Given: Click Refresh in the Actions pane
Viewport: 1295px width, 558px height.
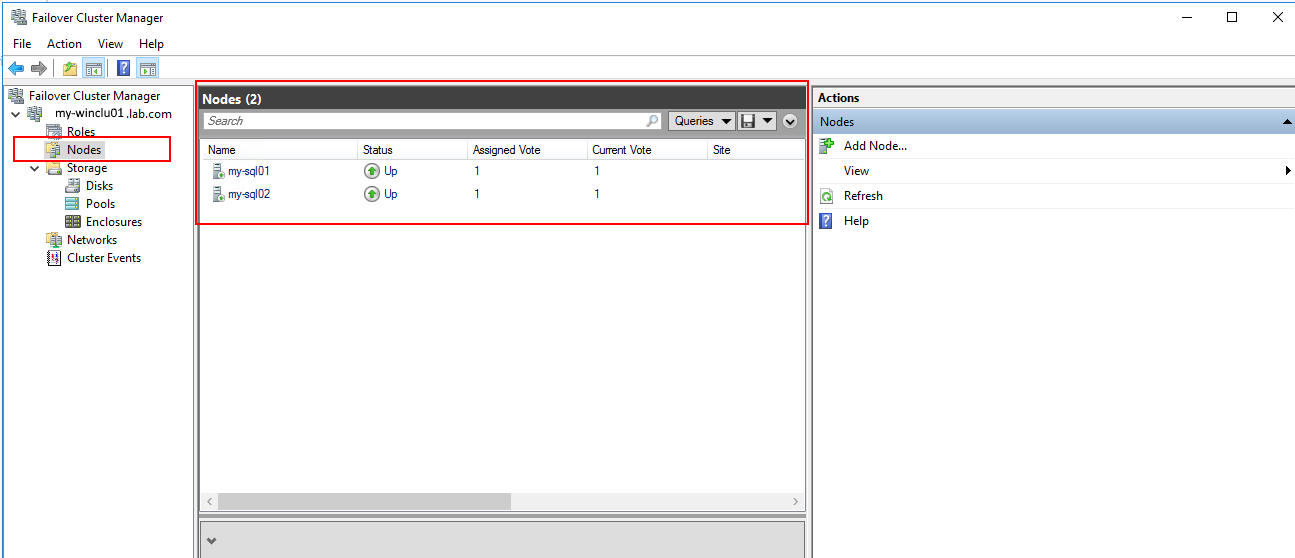Looking at the screenshot, I should click(x=863, y=196).
